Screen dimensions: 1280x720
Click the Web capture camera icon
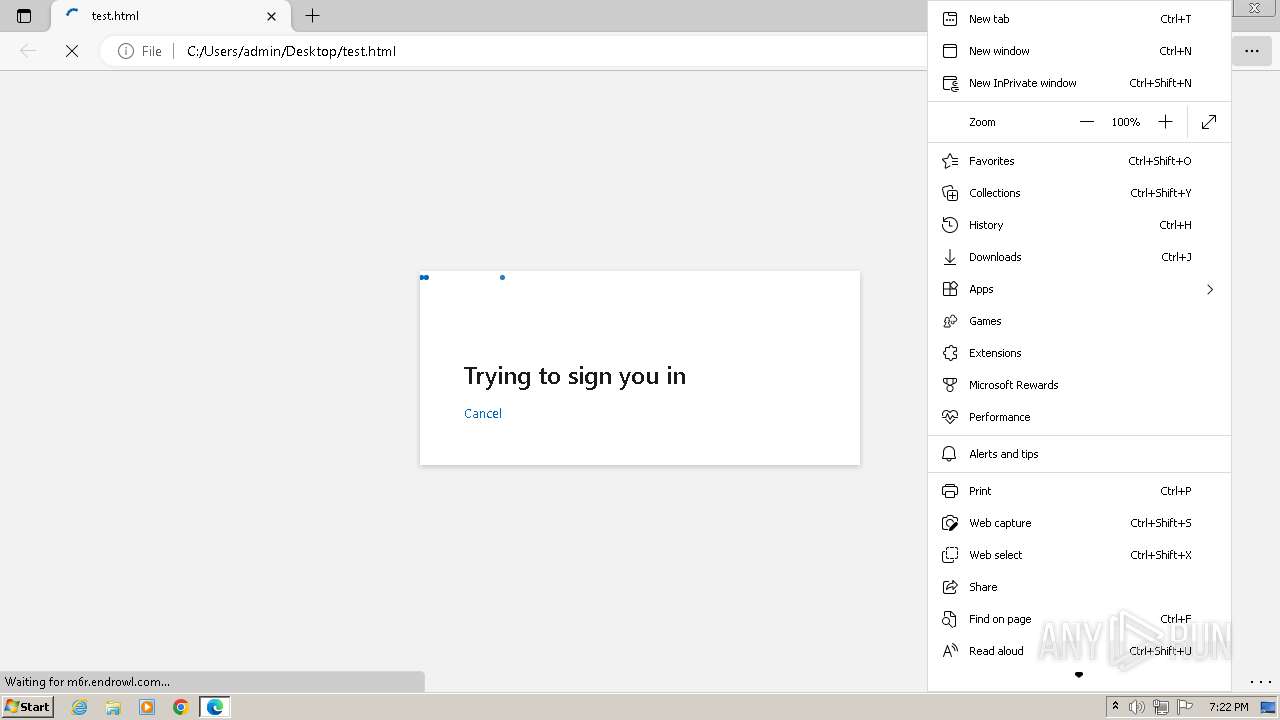(950, 523)
